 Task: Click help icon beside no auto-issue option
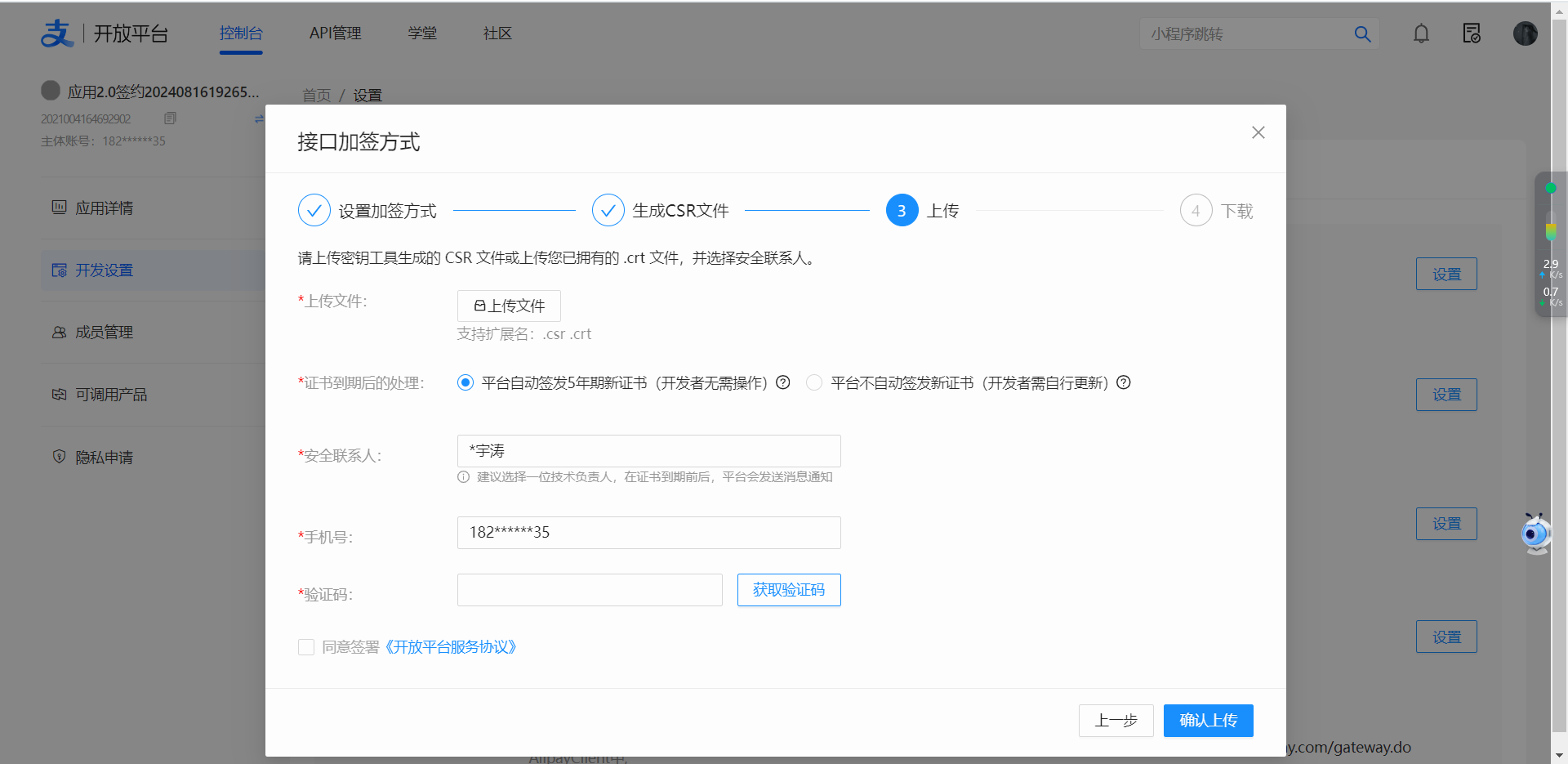[x=1124, y=382]
